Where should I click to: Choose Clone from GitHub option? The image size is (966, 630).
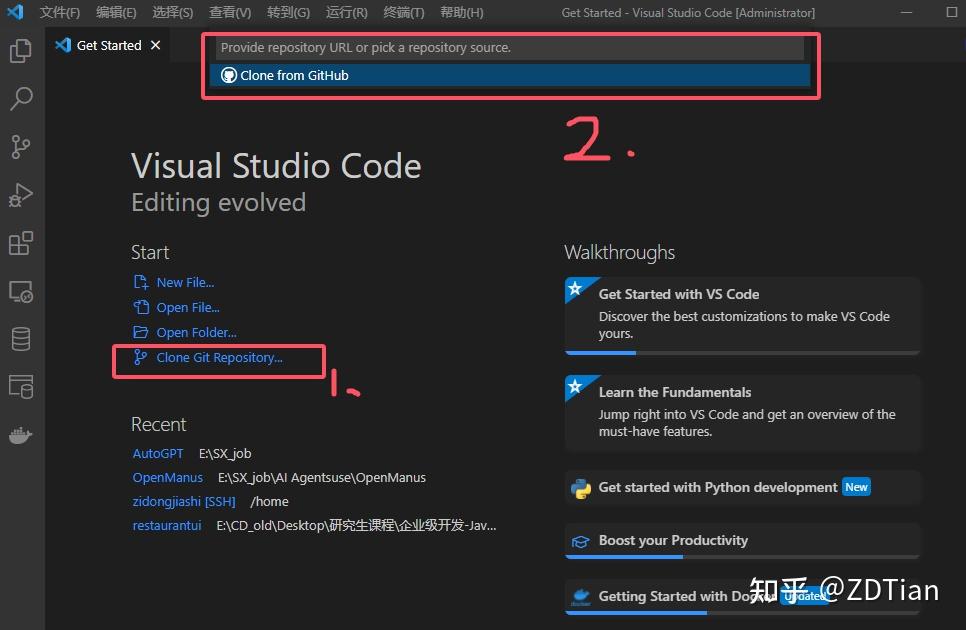pos(509,75)
